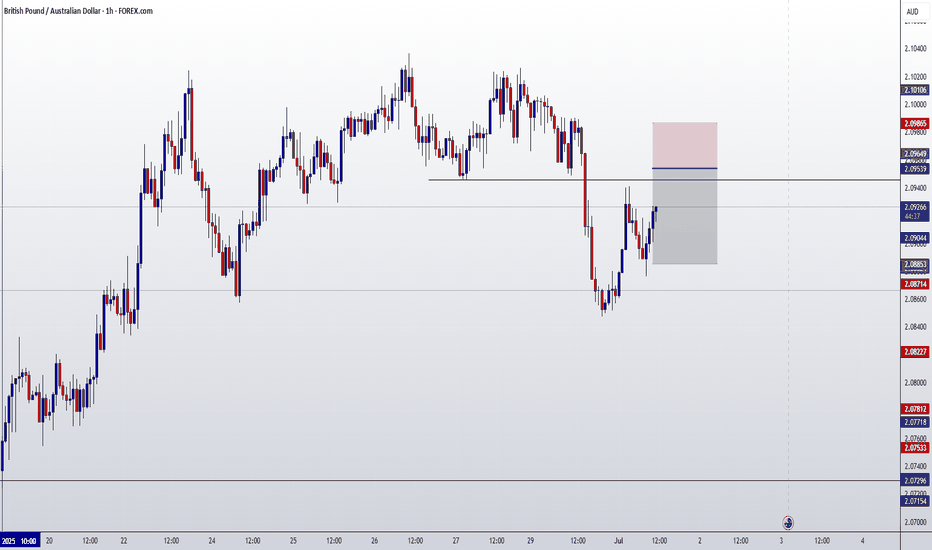Open the economic event icon near the time axis
Viewport: 932px width, 550px height.
pos(788,523)
